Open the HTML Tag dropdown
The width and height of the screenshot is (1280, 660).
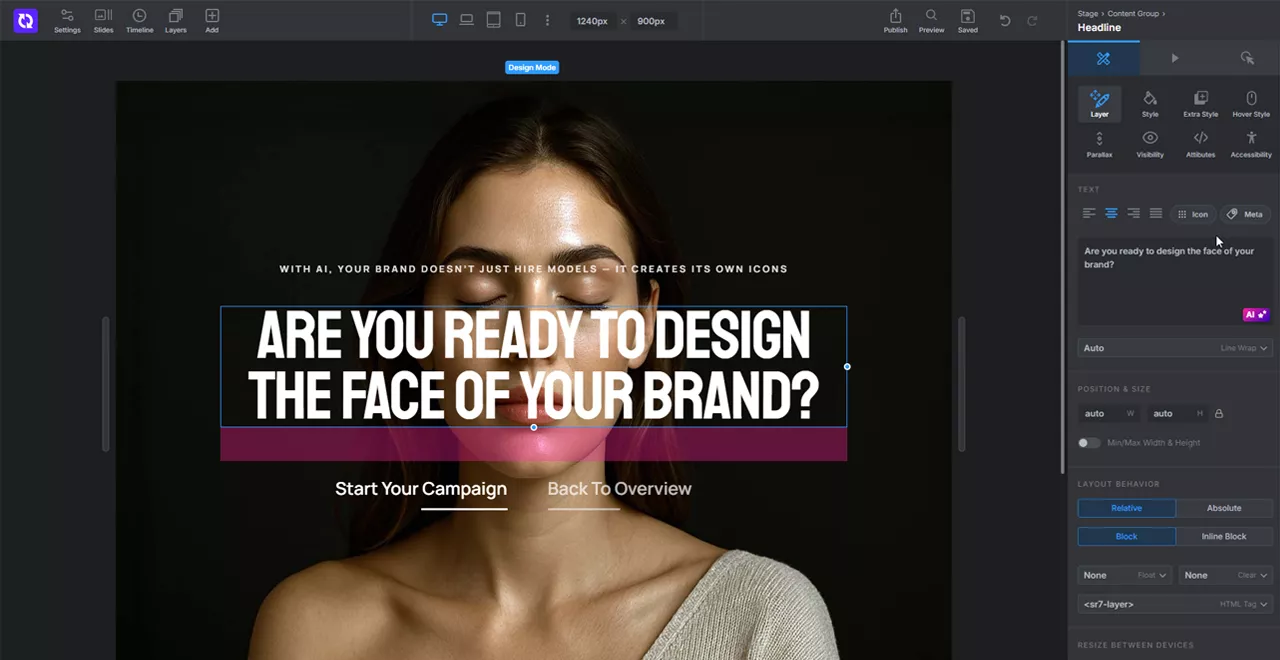pyautogui.click(x=1174, y=604)
